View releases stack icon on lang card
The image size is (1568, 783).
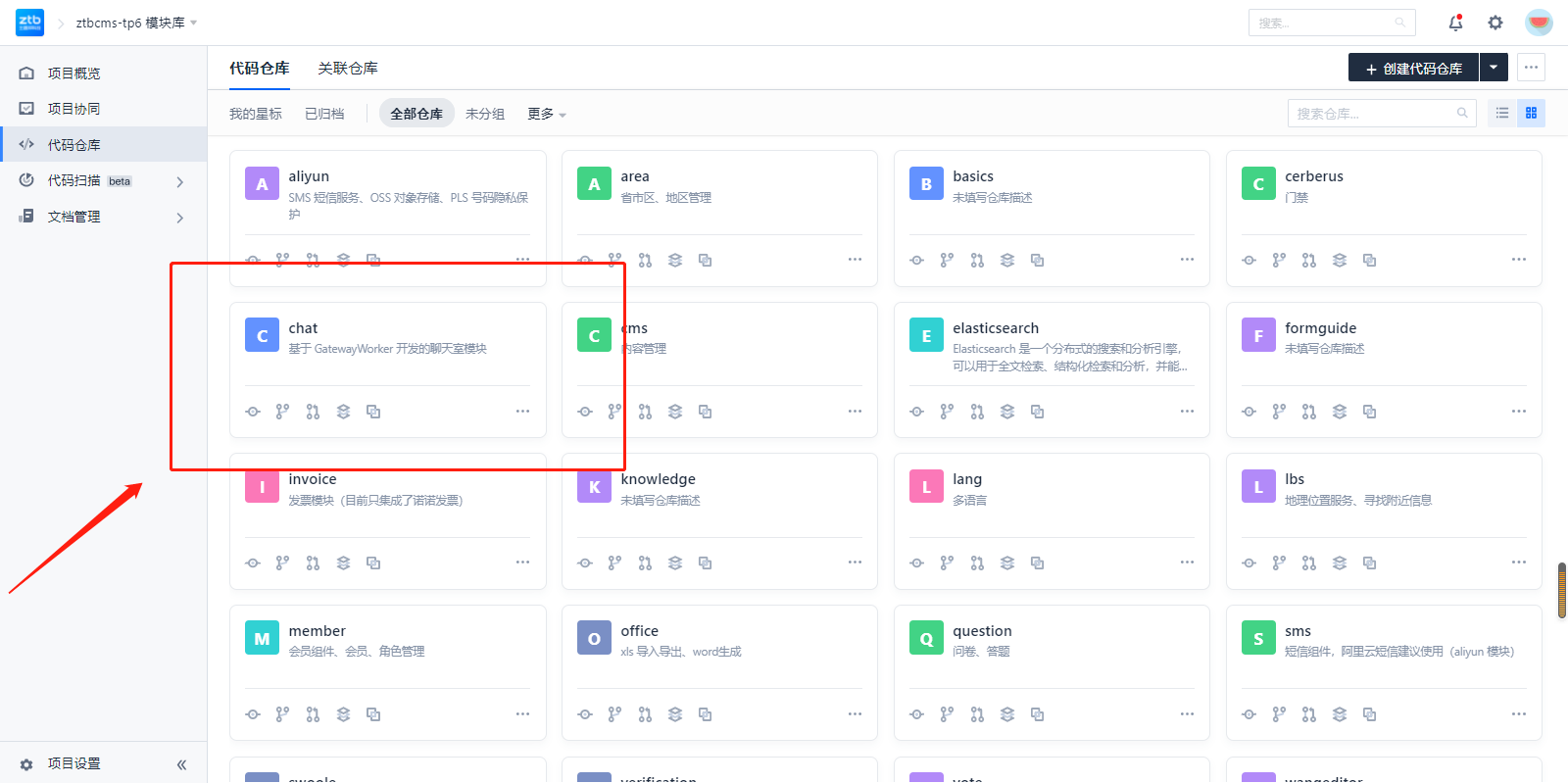(1007, 563)
